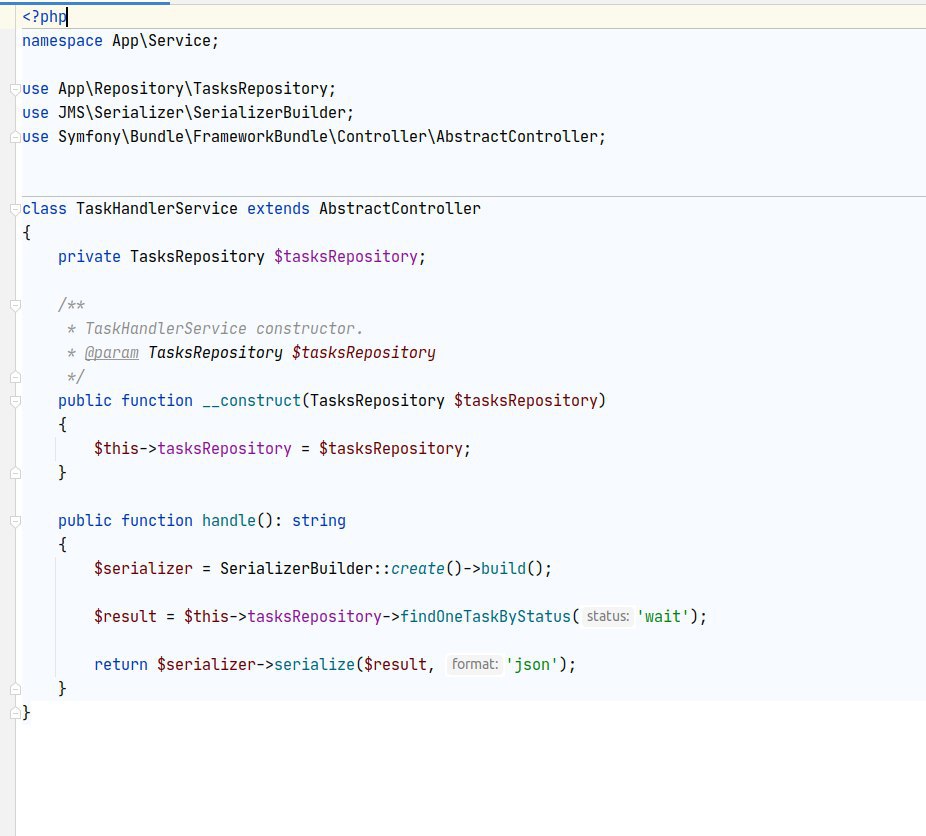Click the handle method name
The width and height of the screenshot is (926, 836).
tap(229, 521)
